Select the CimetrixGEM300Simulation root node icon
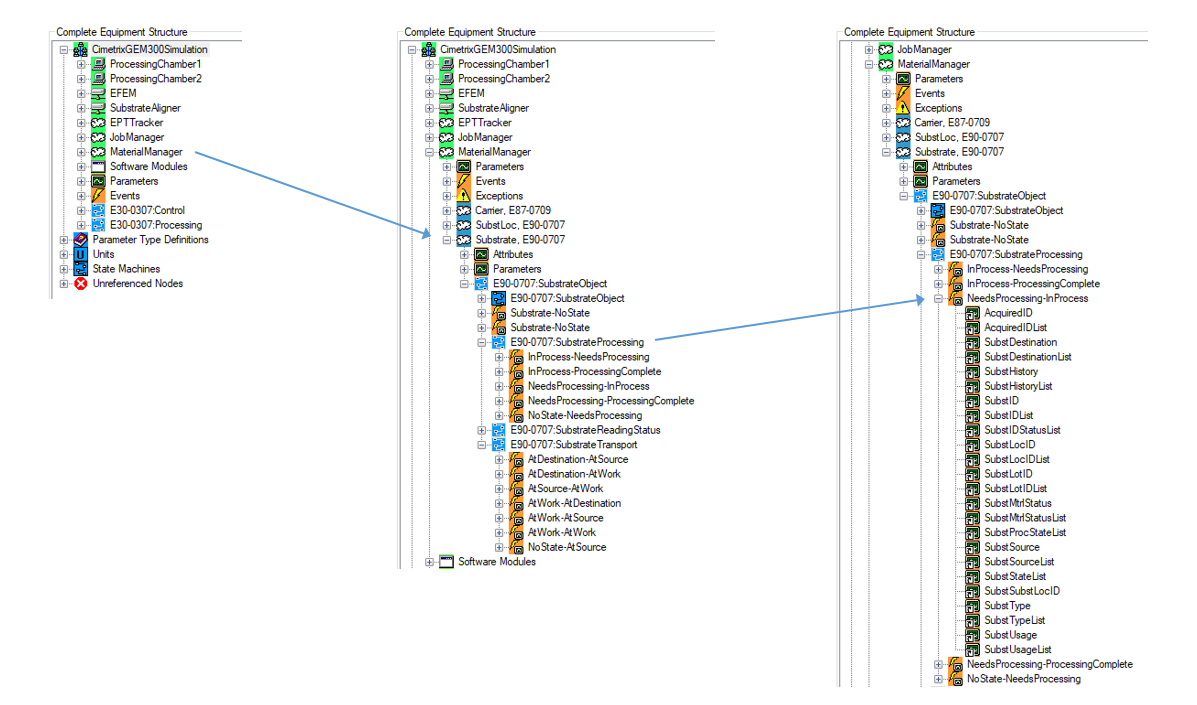 coord(80,48)
